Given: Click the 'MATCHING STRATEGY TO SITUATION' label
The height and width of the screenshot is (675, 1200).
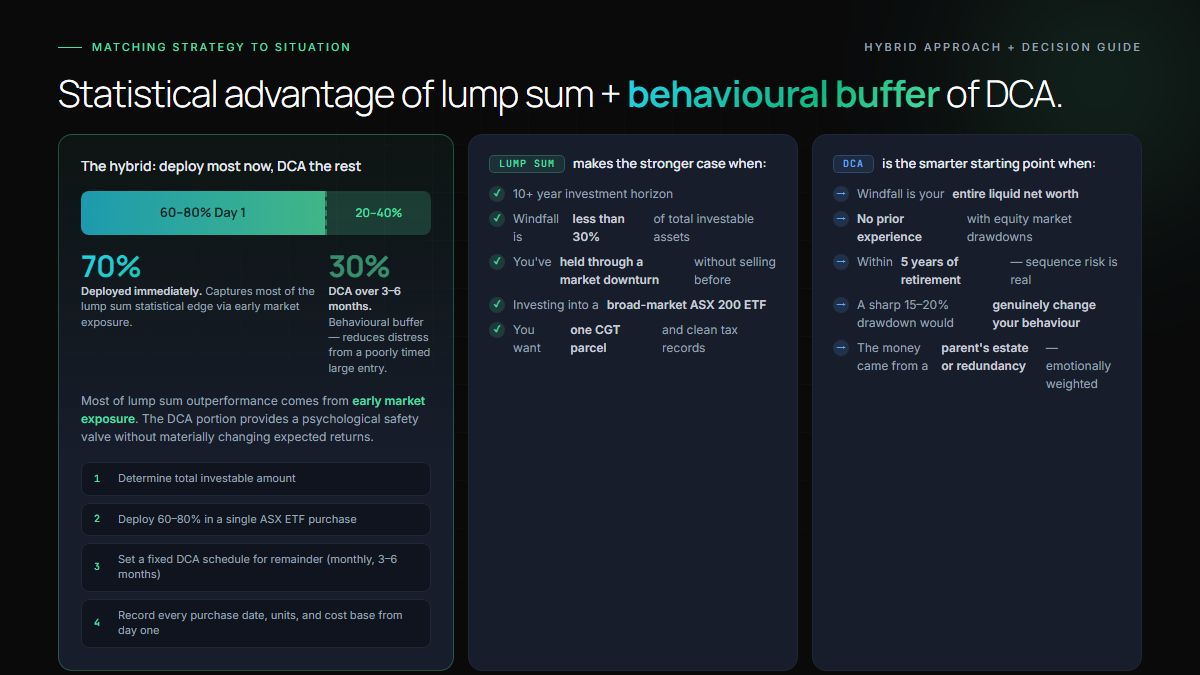Looking at the screenshot, I should point(221,47).
